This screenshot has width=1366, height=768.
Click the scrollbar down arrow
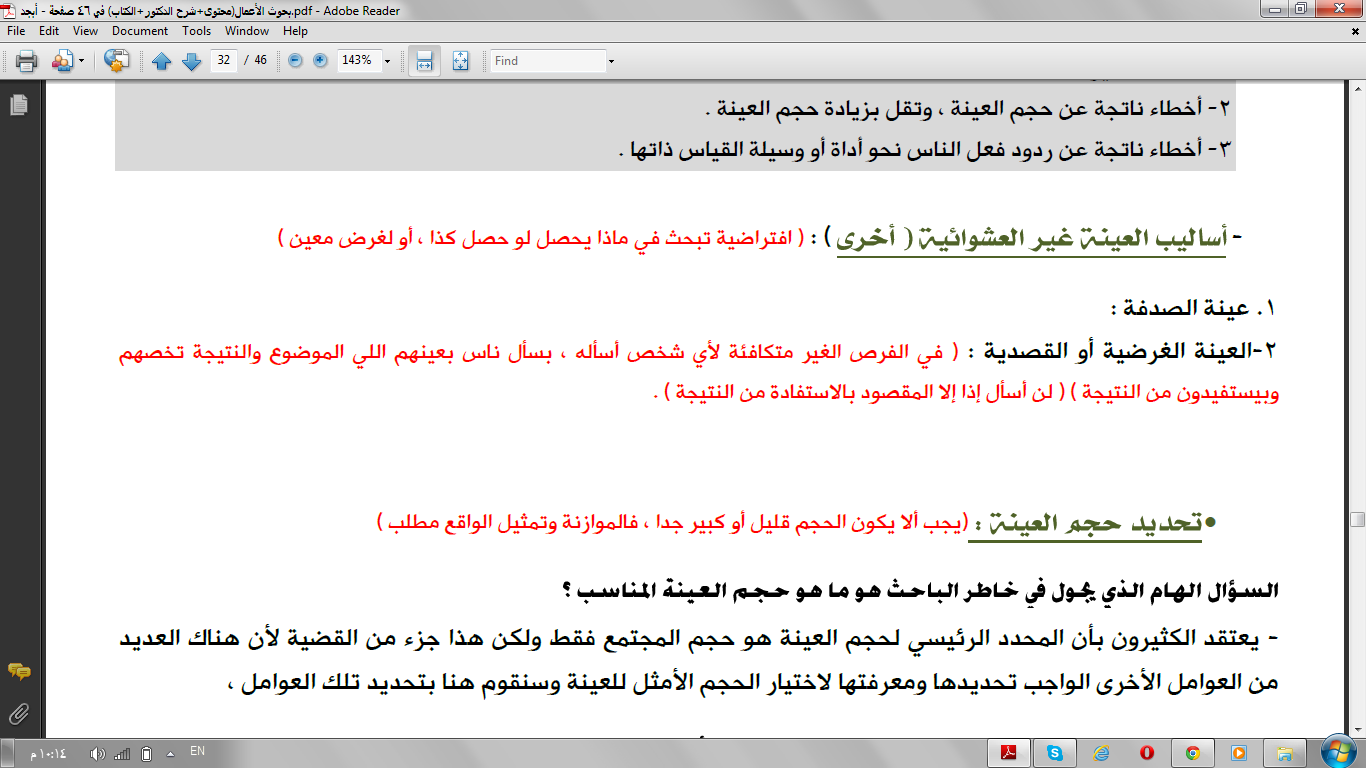(1357, 729)
